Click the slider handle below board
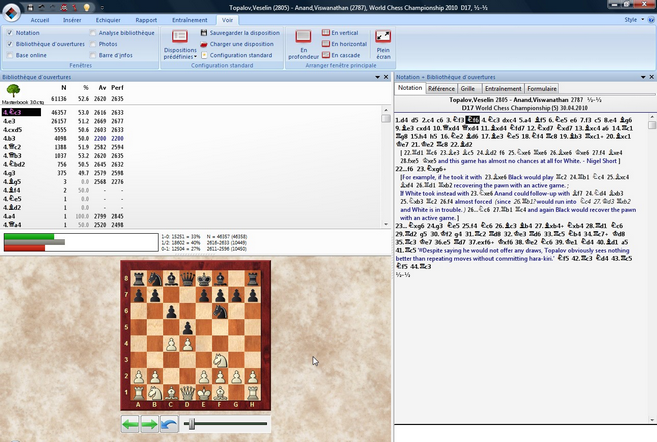This screenshot has height=442, width=657. pyautogui.click(x=191, y=424)
